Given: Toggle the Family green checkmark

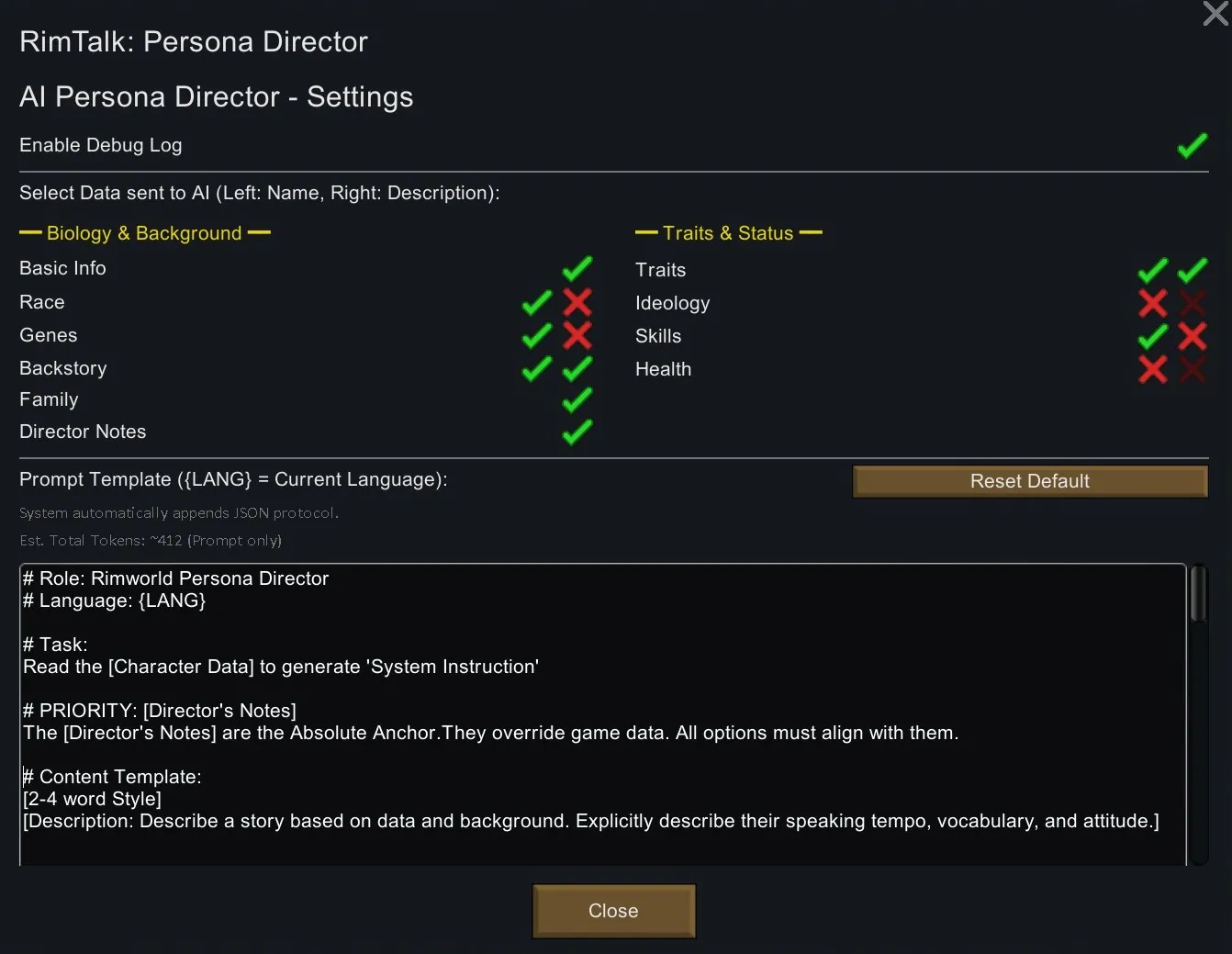Looking at the screenshot, I should pyautogui.click(x=577, y=399).
